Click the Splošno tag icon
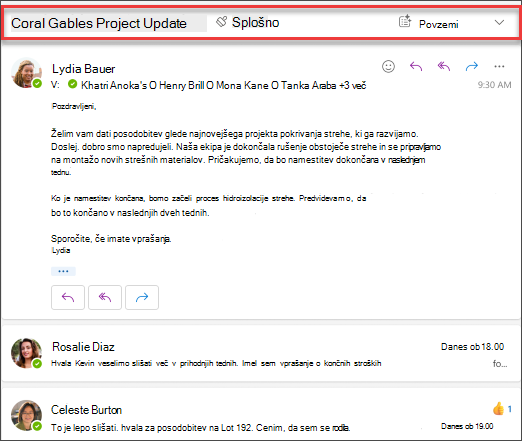 221,22
